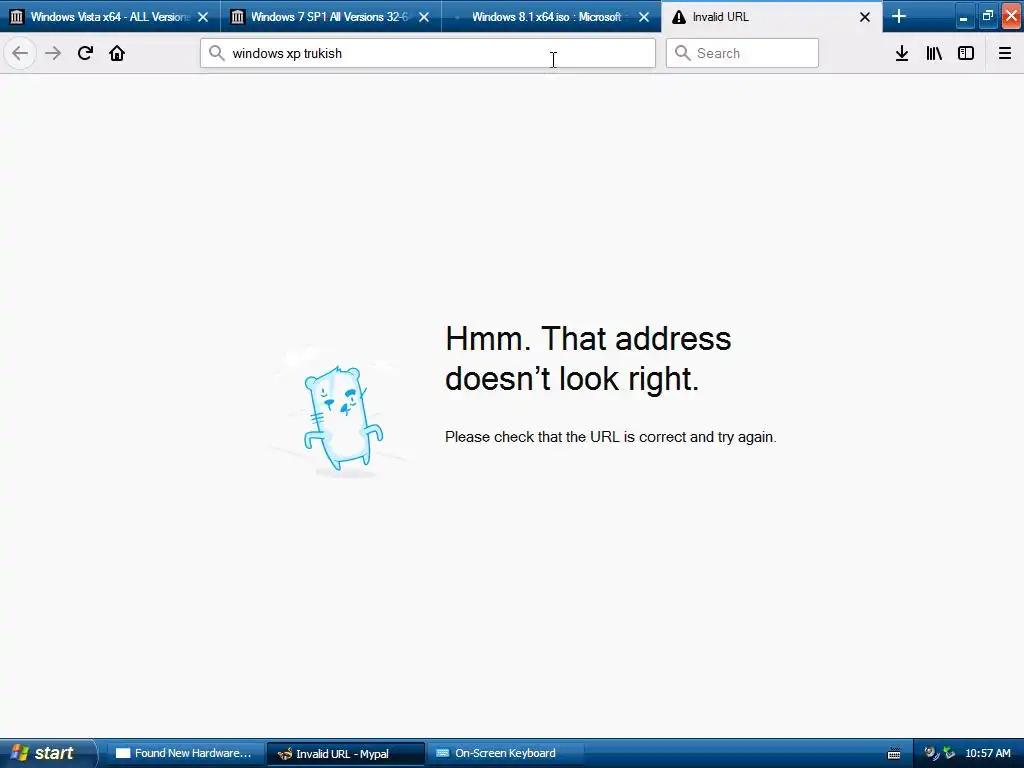Click the 'Hmm. That address doesn't look right.' heading
Image resolution: width=1024 pixels, height=768 pixels.
point(588,358)
